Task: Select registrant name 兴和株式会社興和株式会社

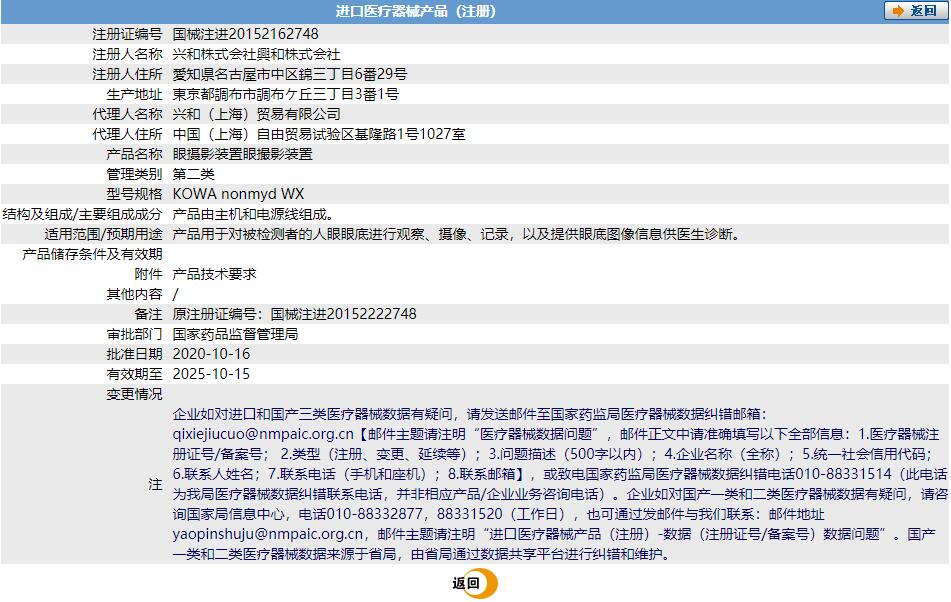Action: point(256,54)
